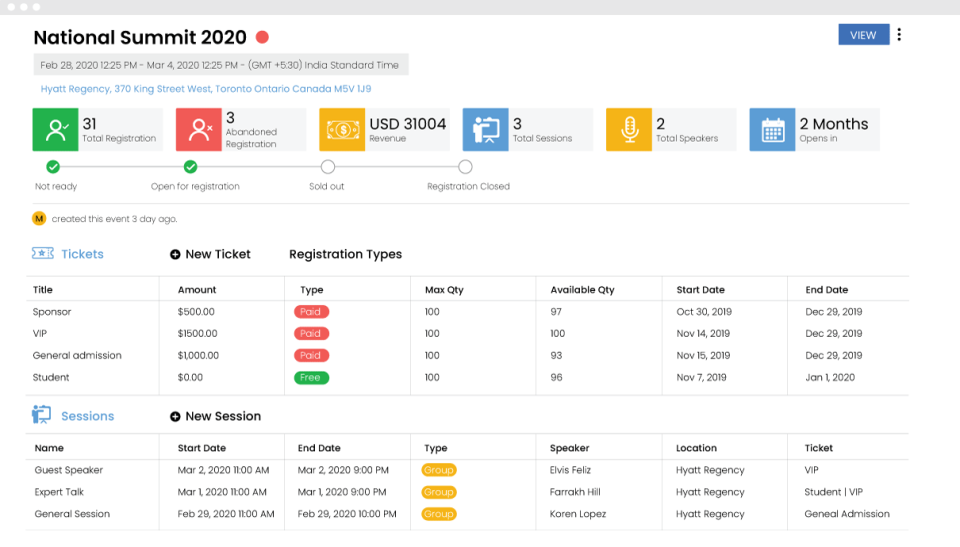
Task: Click the Paid badge for Sponsor ticket
Action: pos(311,312)
